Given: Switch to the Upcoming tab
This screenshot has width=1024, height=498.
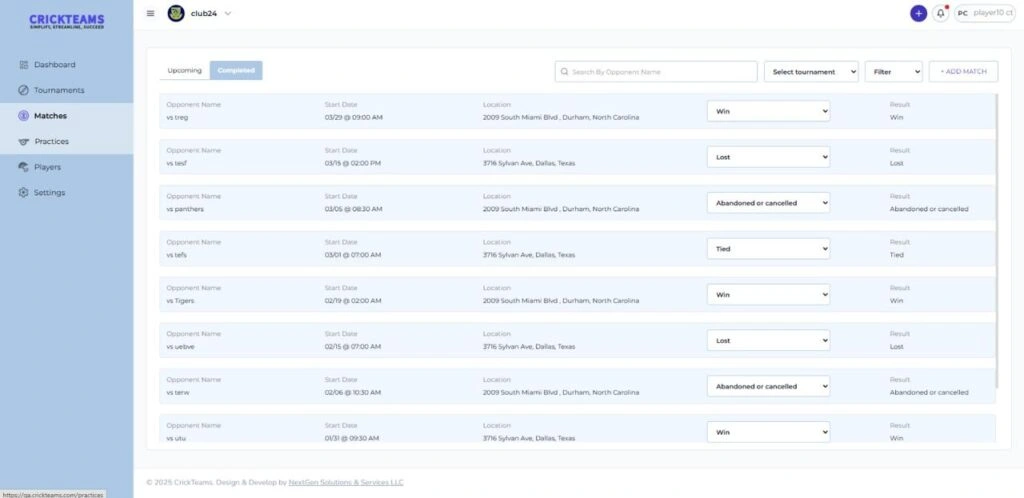Looking at the screenshot, I should [184, 71].
